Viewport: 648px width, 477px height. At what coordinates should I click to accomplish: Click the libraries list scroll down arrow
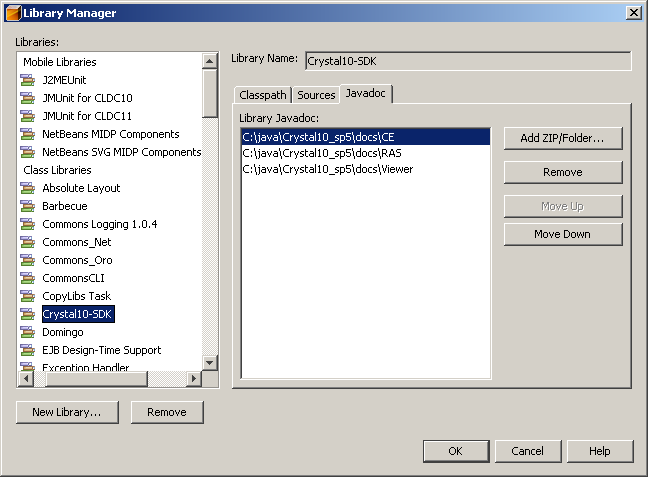(x=210, y=363)
